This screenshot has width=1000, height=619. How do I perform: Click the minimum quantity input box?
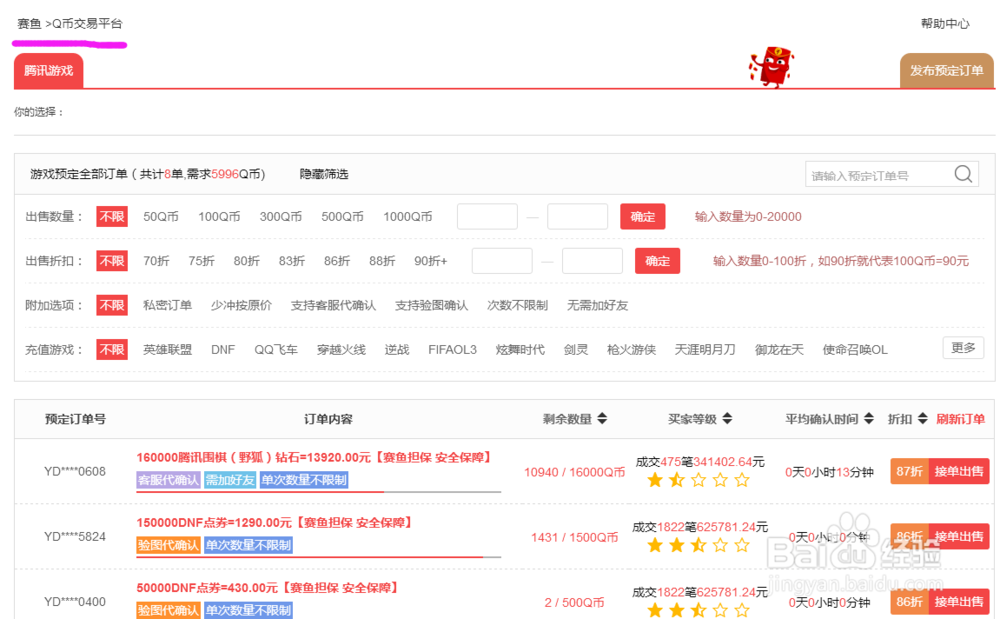coord(487,217)
